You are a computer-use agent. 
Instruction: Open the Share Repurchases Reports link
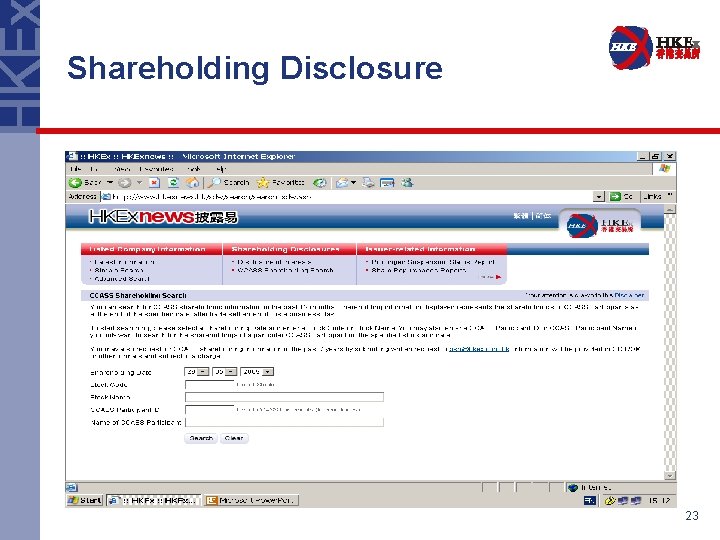[x=418, y=270]
